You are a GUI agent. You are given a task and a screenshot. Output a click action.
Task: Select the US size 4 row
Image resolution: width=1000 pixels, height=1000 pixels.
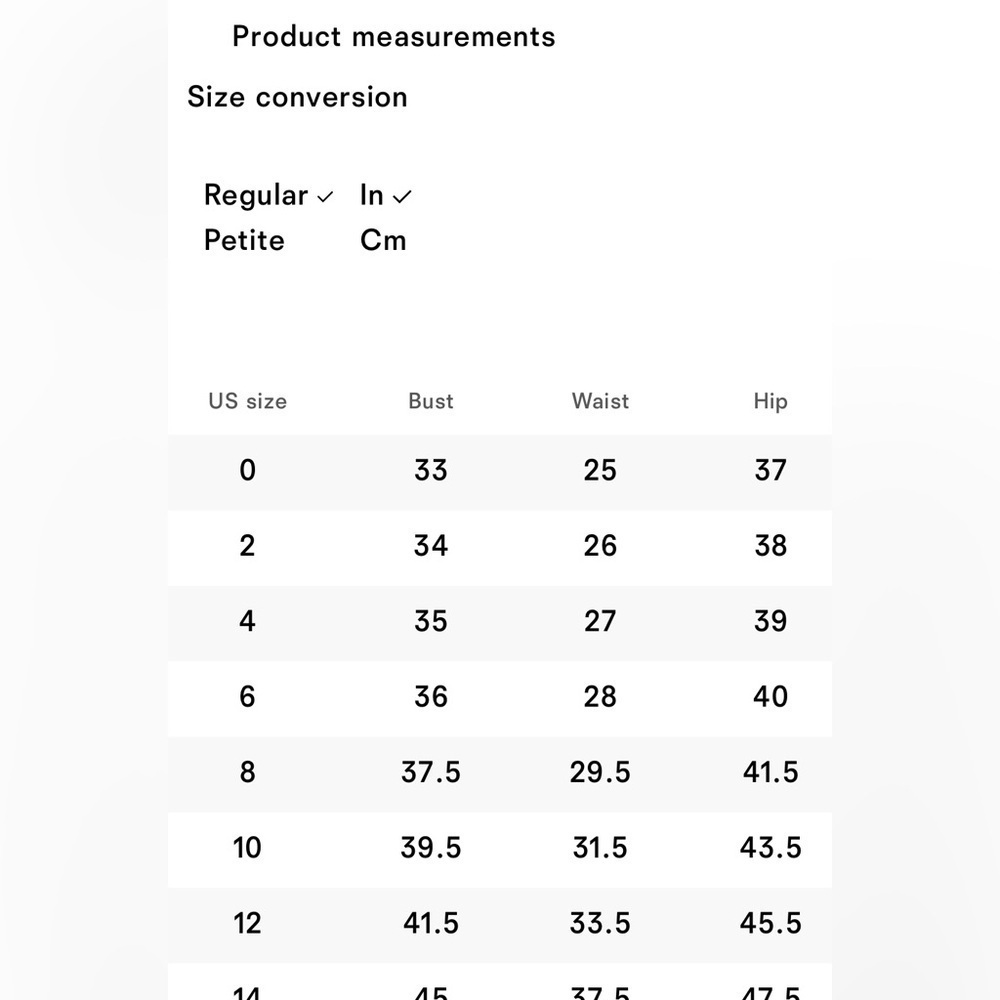click(x=500, y=623)
